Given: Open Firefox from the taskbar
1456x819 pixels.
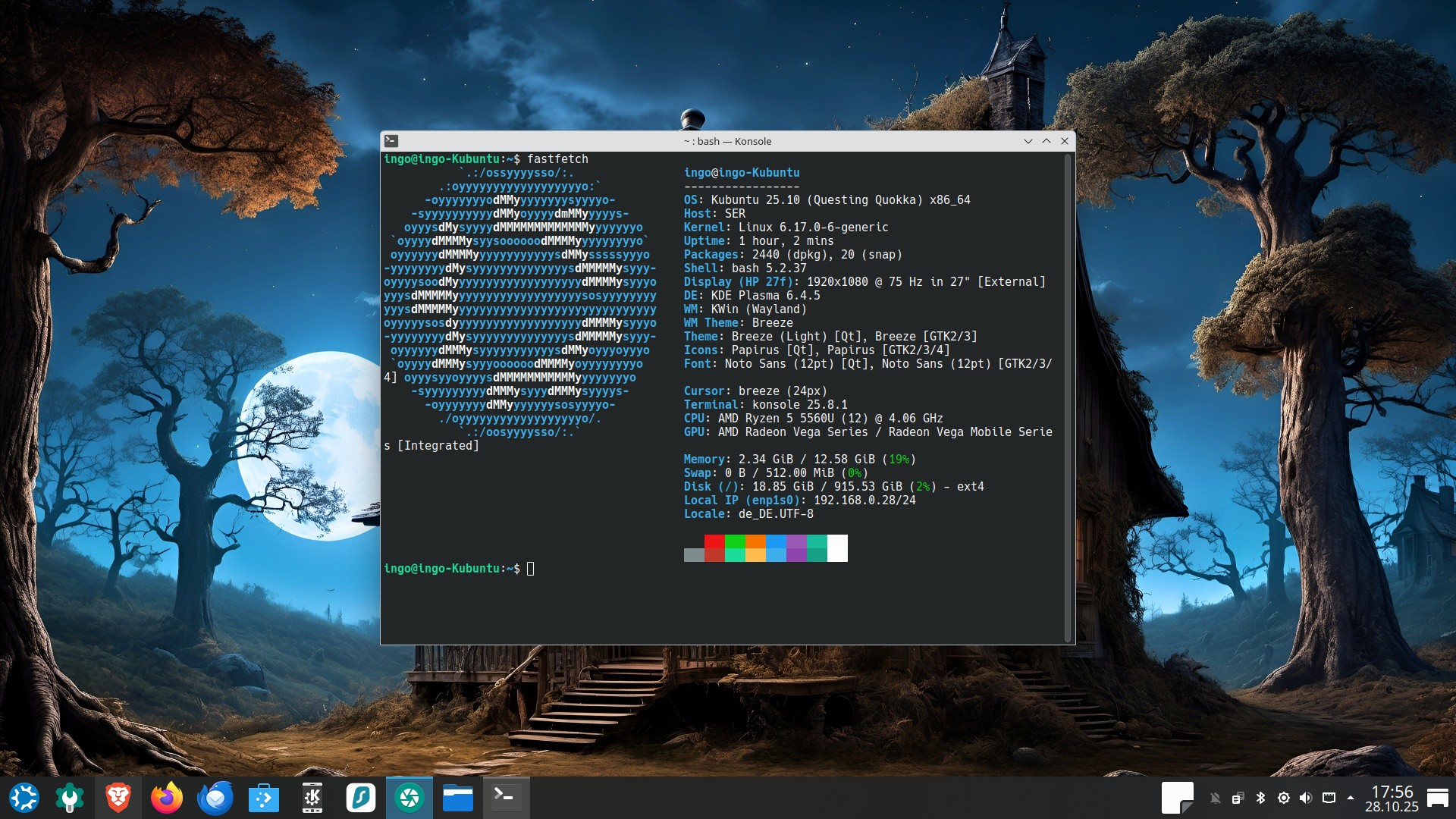Looking at the screenshot, I should [166, 798].
